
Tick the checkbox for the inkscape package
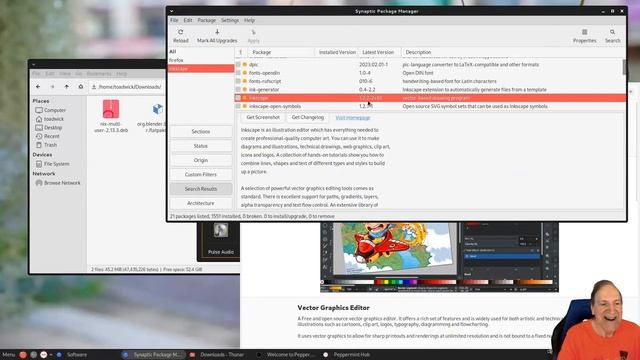[x=238, y=98]
